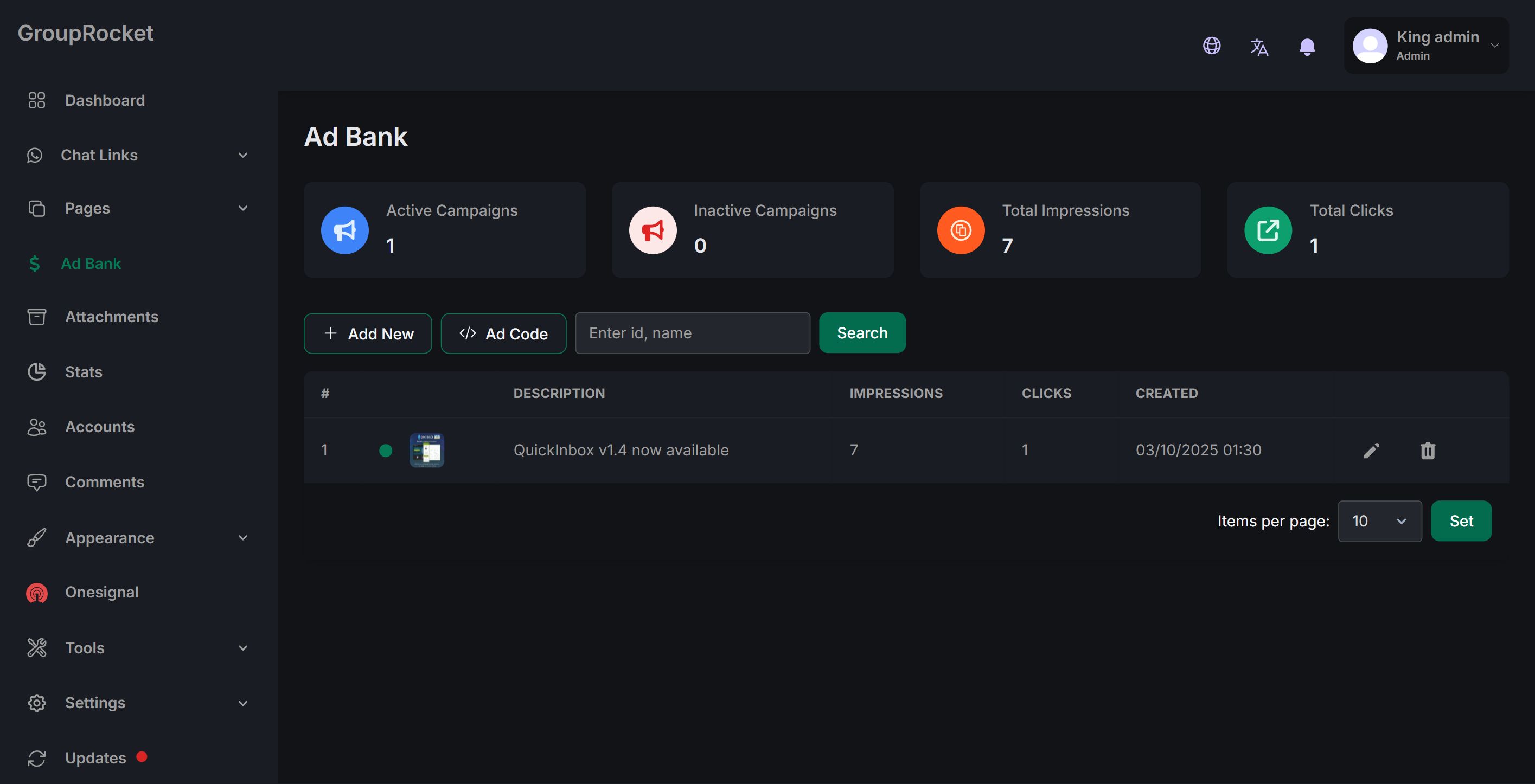
Task: Click the Active Campaigns megaphone icon
Action: click(x=345, y=230)
